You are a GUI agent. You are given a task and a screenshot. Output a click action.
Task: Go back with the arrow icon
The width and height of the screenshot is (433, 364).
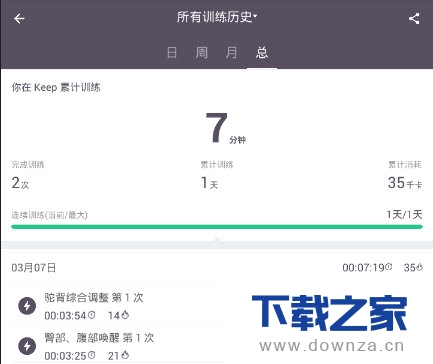pos(19,19)
